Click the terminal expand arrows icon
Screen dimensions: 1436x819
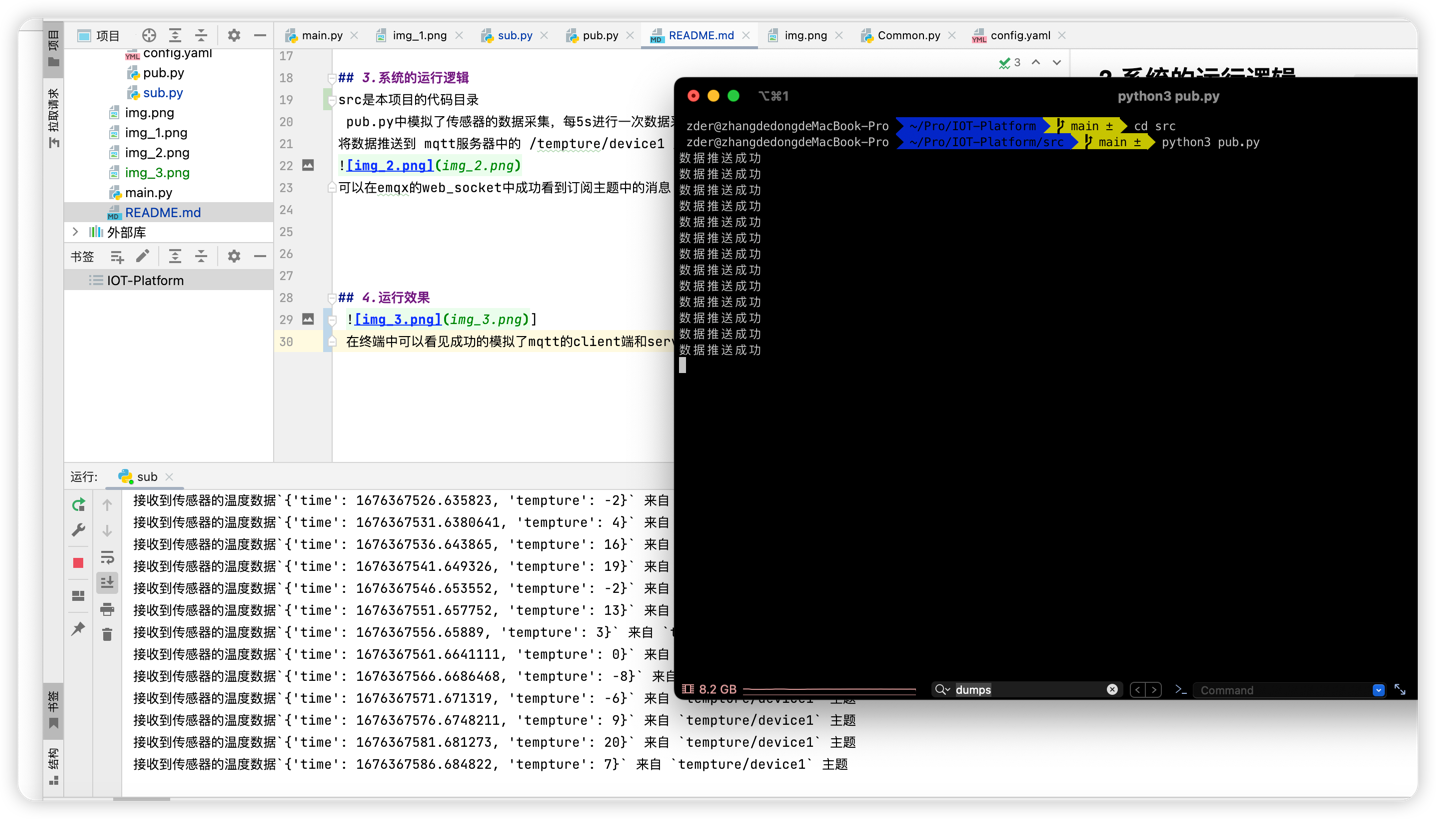click(x=1400, y=690)
